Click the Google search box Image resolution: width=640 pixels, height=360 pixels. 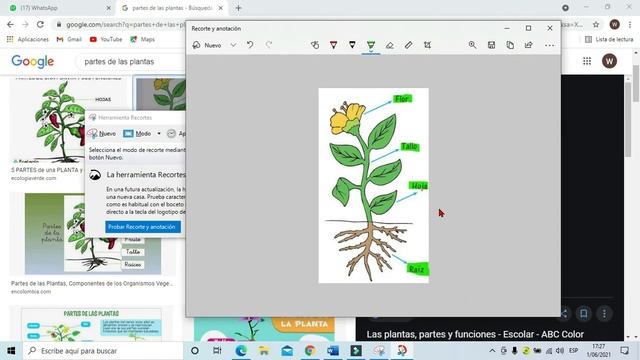(131, 62)
